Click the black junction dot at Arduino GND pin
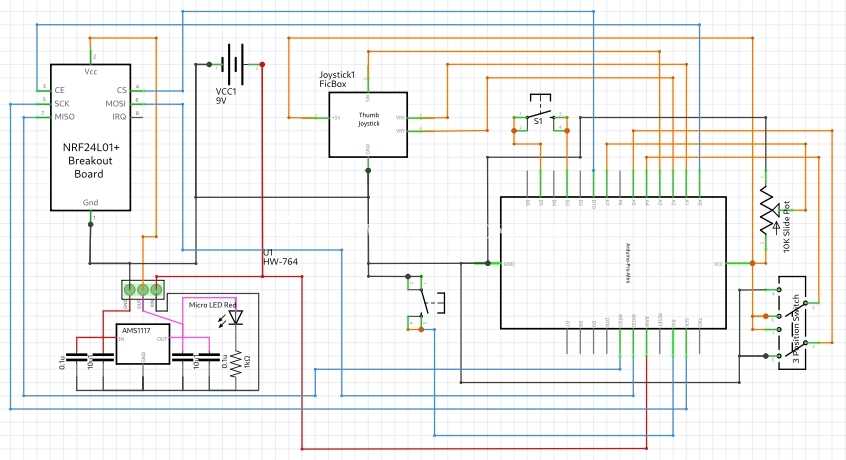This screenshot has width=846, height=460. tap(488, 263)
